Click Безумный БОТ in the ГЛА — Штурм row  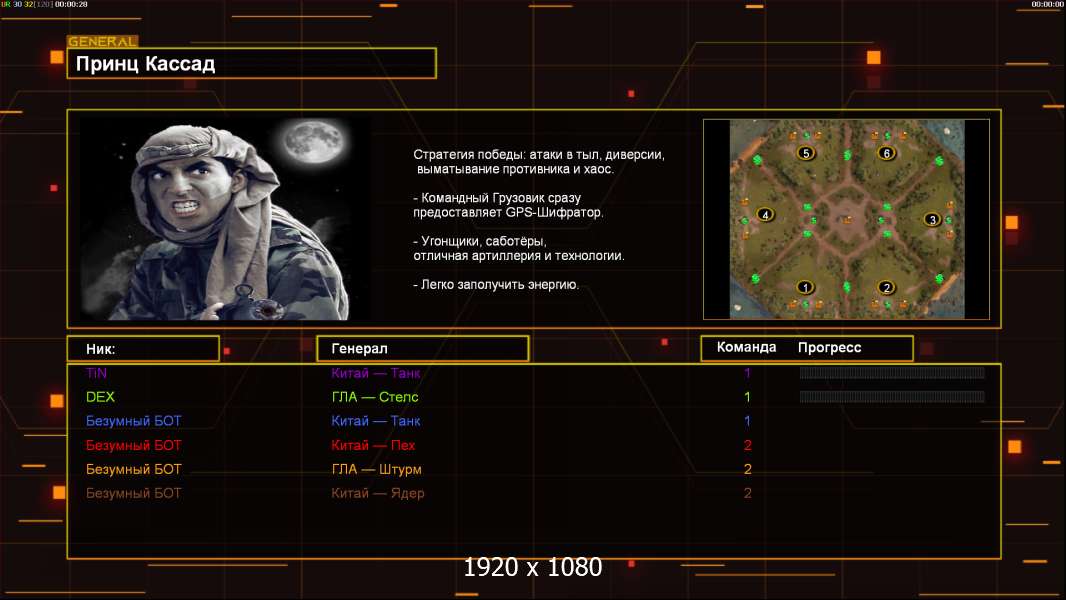[134, 469]
